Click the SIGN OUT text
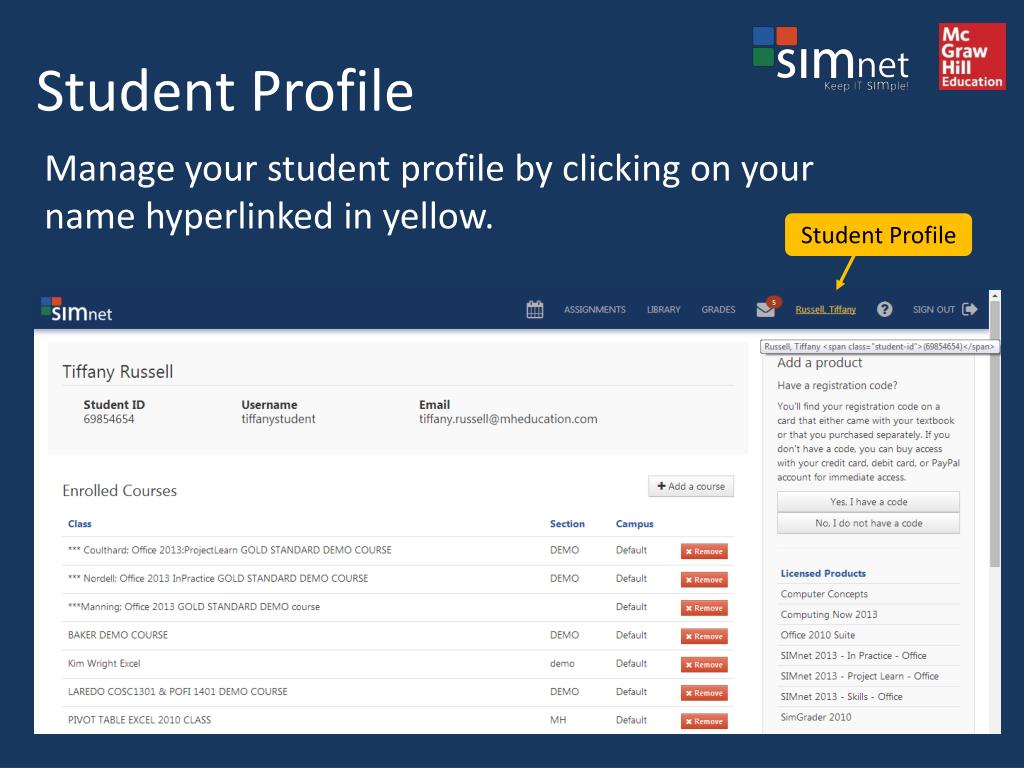The width and height of the screenshot is (1024, 768). tap(934, 310)
